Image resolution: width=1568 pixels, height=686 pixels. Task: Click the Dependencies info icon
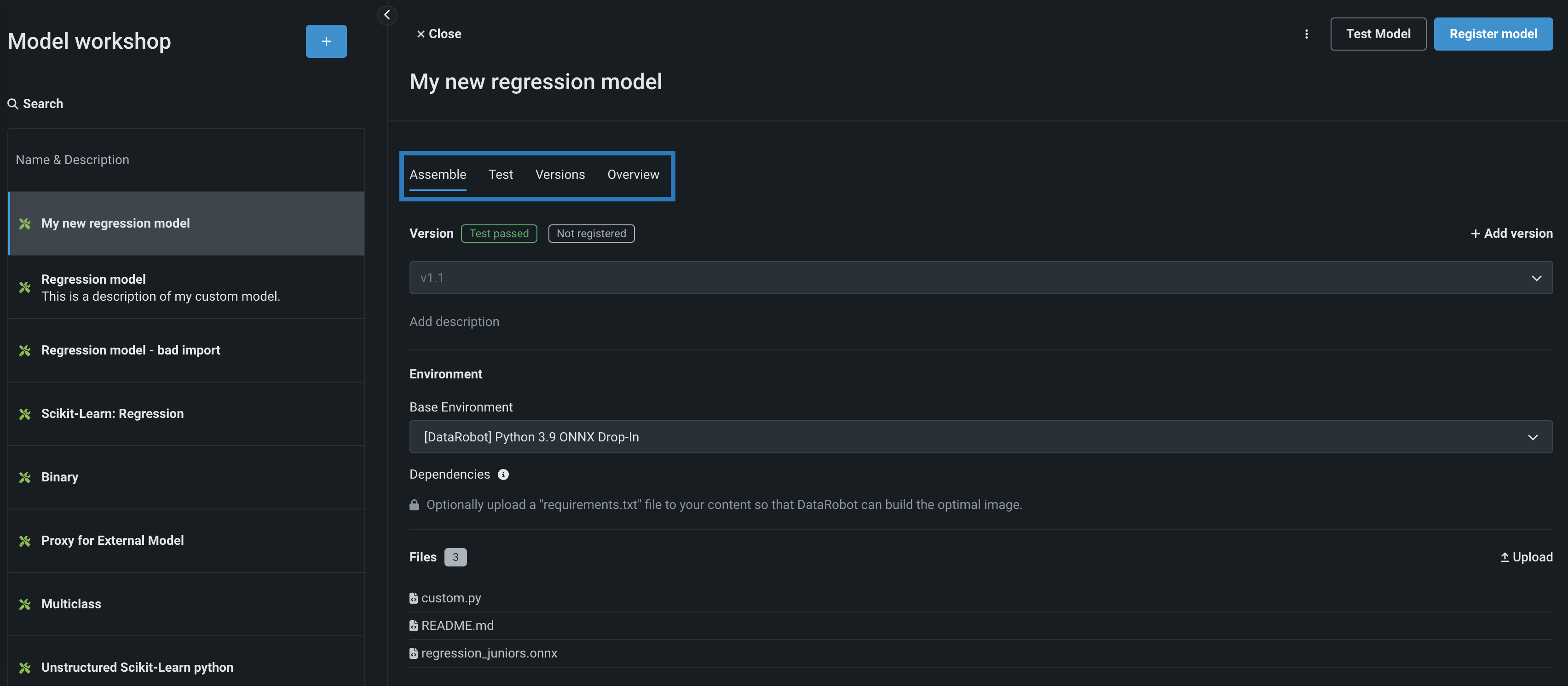click(503, 474)
